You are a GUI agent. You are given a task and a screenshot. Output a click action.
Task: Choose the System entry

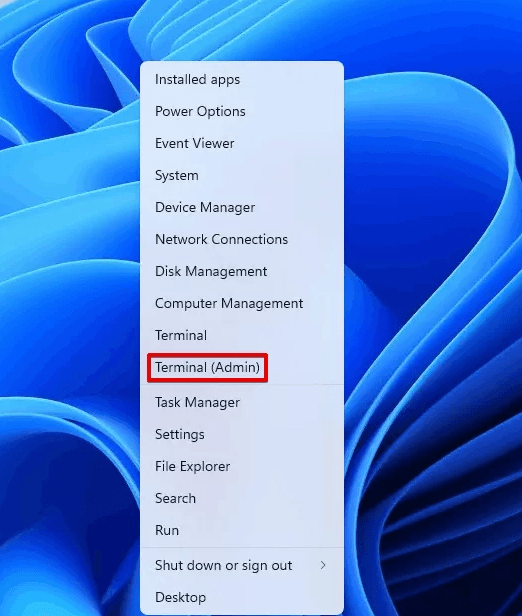point(242,175)
